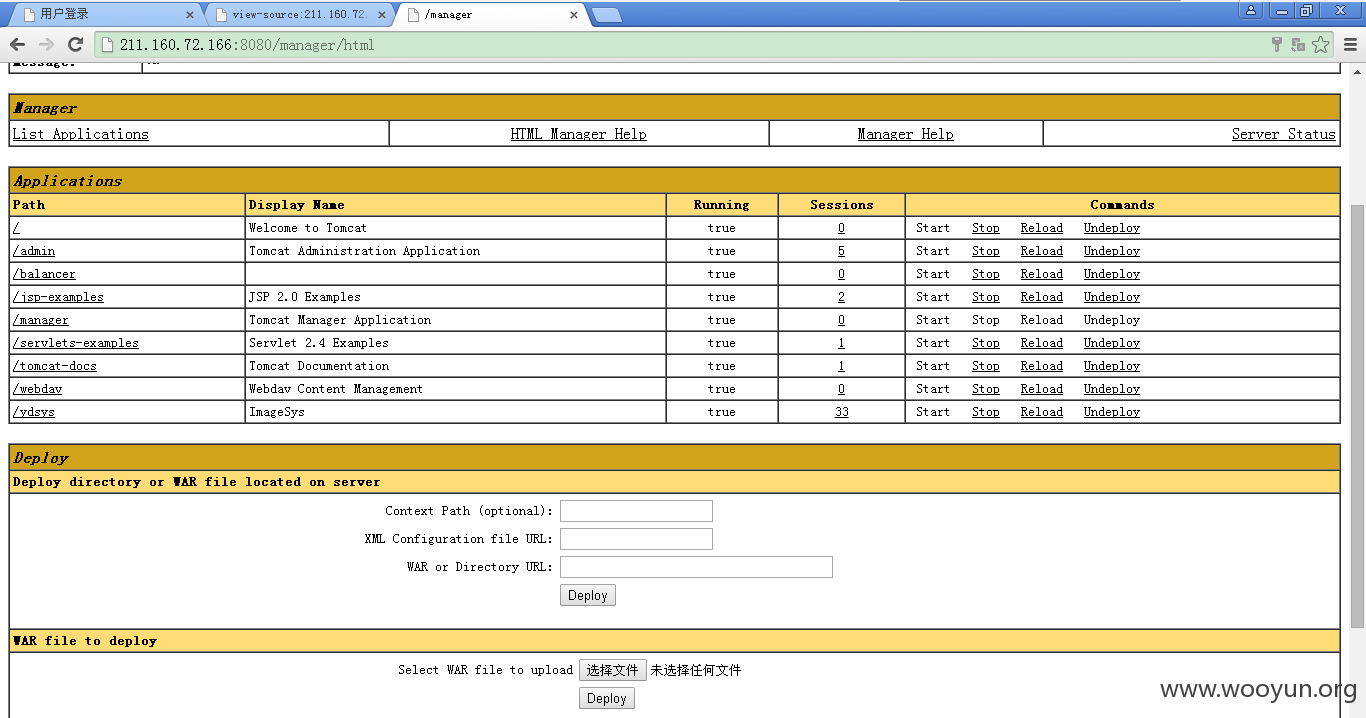Click the vertical page scrollbar
The width and height of the screenshot is (1366, 718).
(x=1357, y=415)
